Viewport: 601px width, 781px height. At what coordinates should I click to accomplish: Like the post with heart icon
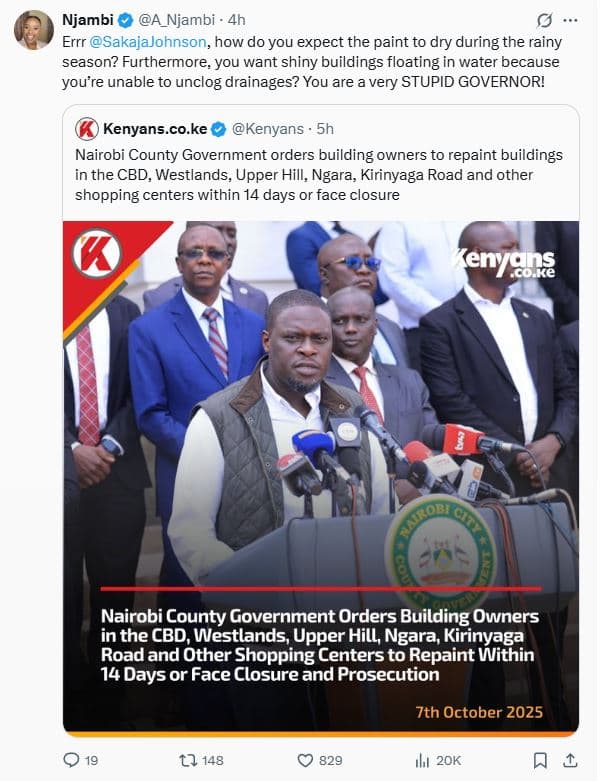pos(305,761)
